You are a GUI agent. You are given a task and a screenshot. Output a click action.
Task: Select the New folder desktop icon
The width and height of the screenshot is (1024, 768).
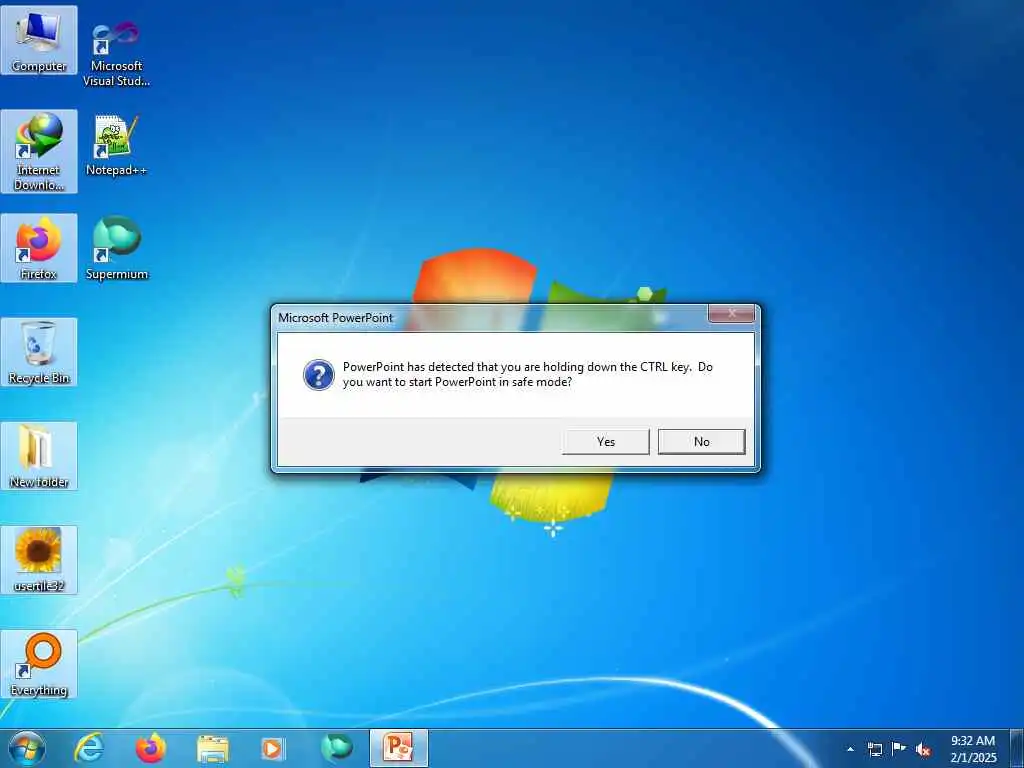tap(39, 456)
